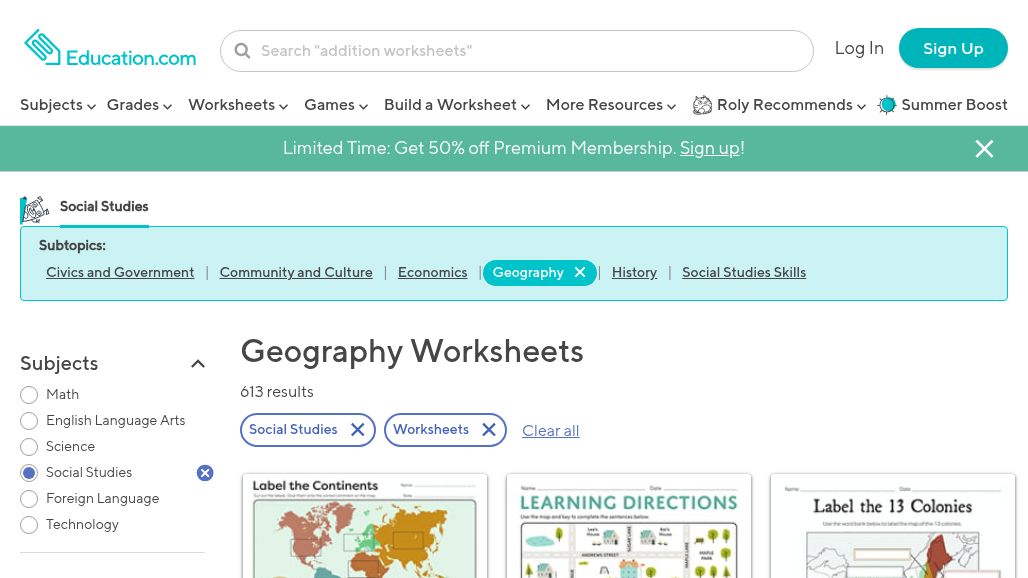Collapse the Subjects filter section
This screenshot has width=1028, height=578.
[x=197, y=364]
